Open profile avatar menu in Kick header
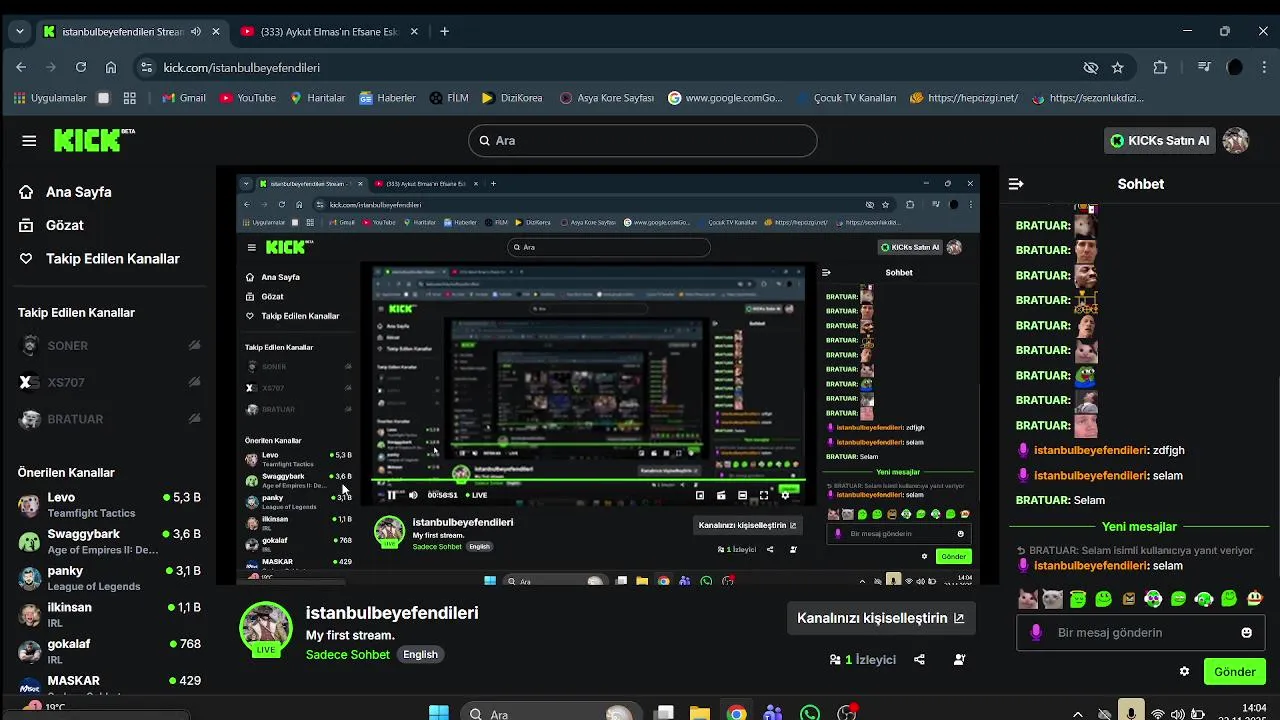 [x=1236, y=141]
